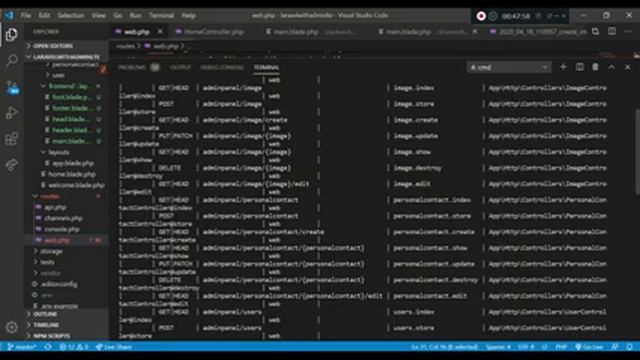Switch to the Problems panel tab
The height and width of the screenshot is (360, 640).
tap(138, 67)
